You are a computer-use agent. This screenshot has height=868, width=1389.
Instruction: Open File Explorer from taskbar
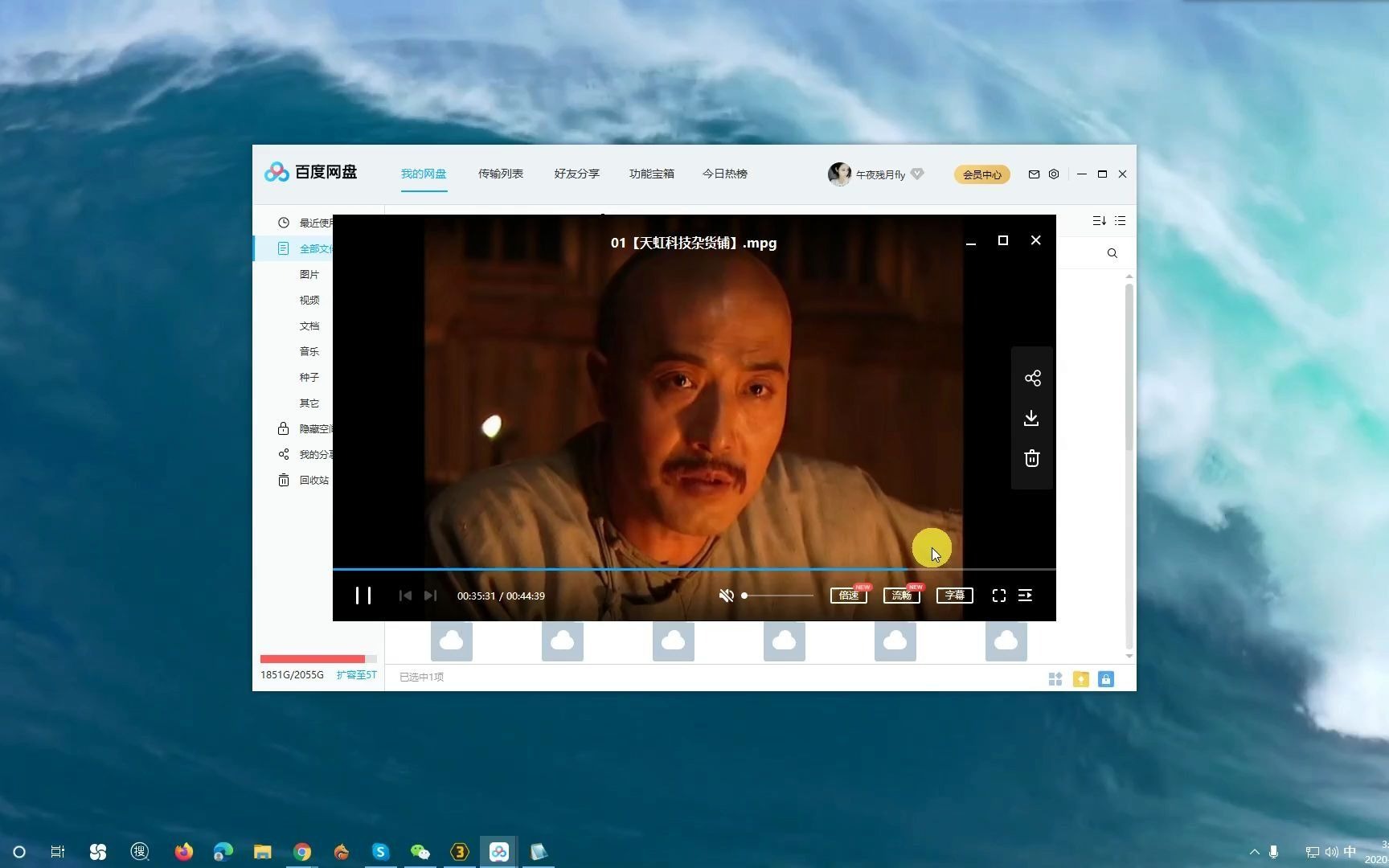coord(263,852)
